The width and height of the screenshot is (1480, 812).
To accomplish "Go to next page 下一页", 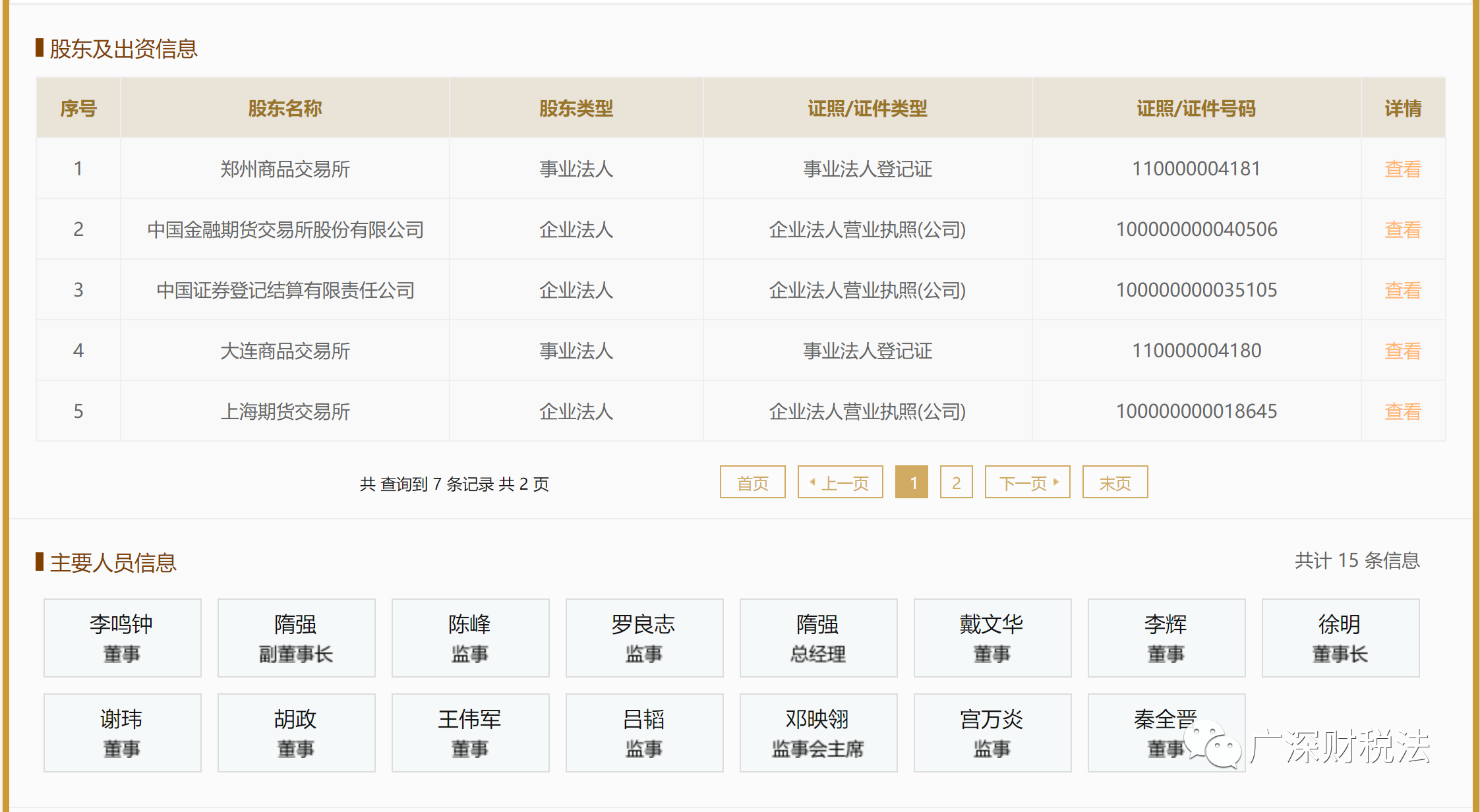I will click(1027, 482).
